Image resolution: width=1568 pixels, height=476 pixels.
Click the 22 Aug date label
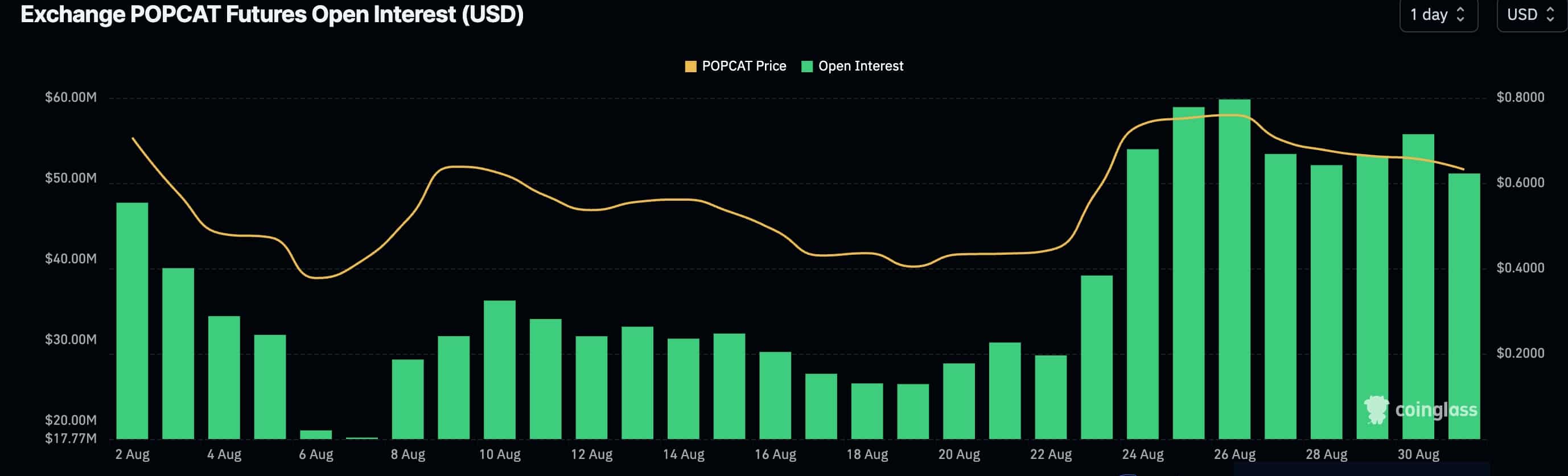click(x=1051, y=455)
